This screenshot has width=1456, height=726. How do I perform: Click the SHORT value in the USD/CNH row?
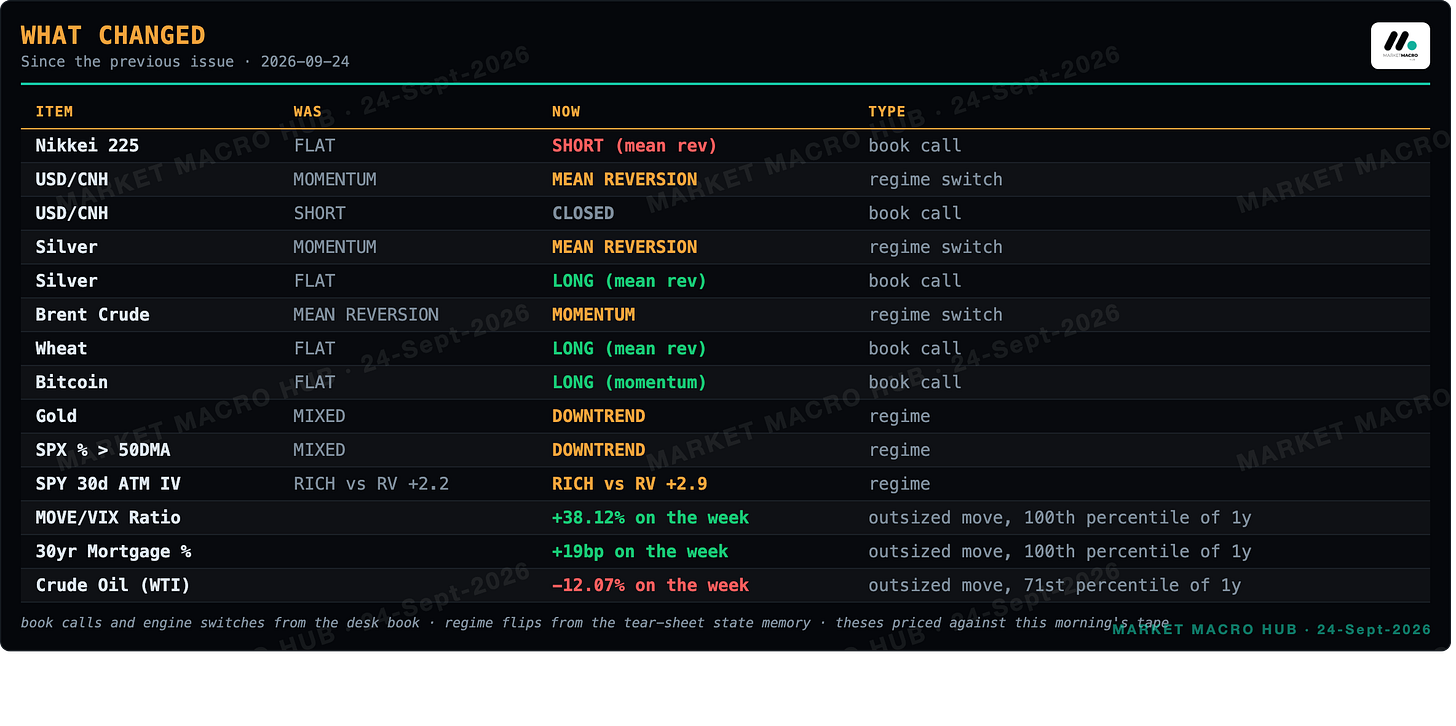319,213
